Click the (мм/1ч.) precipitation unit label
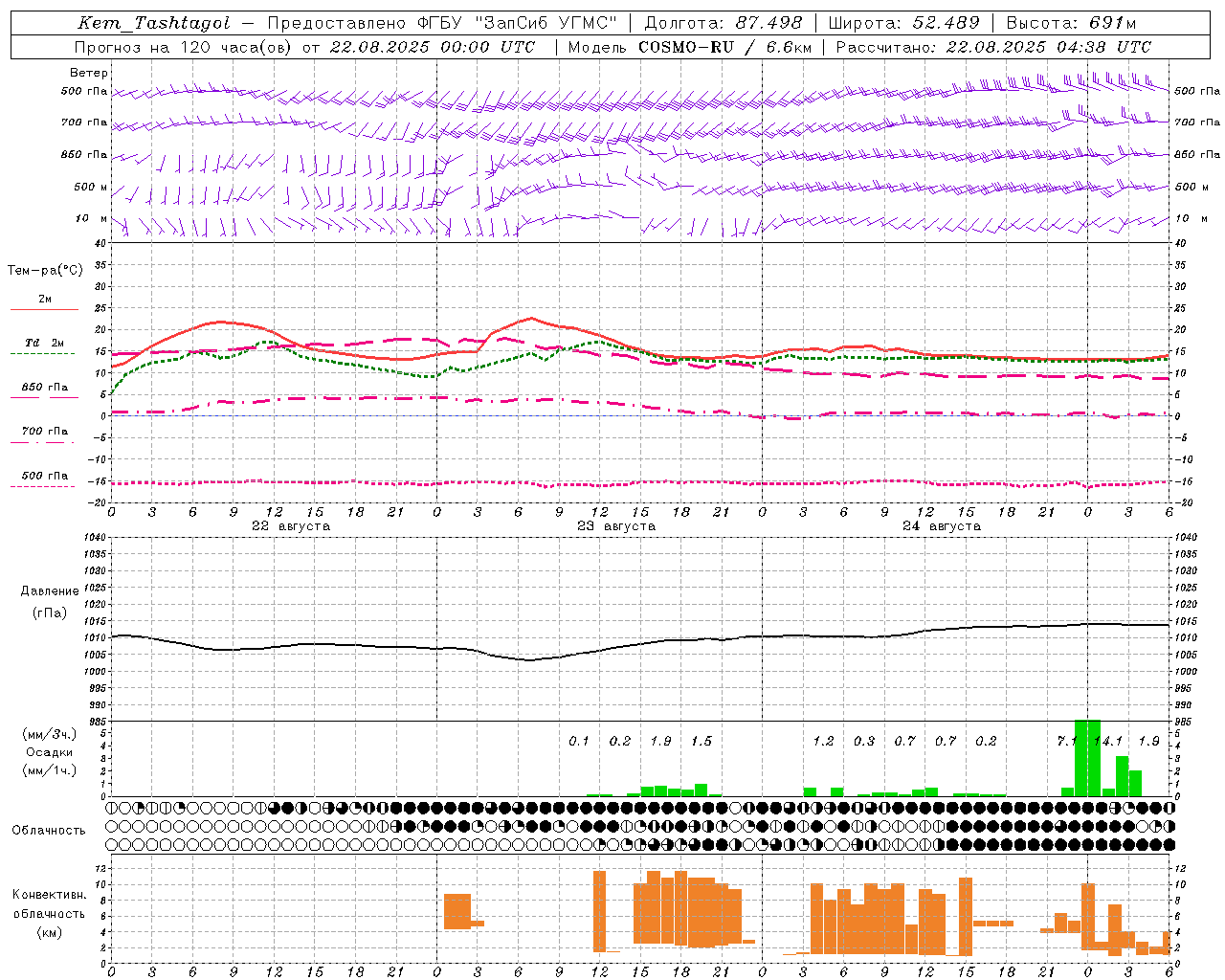This screenshot has width=1225, height=980. tap(50, 770)
